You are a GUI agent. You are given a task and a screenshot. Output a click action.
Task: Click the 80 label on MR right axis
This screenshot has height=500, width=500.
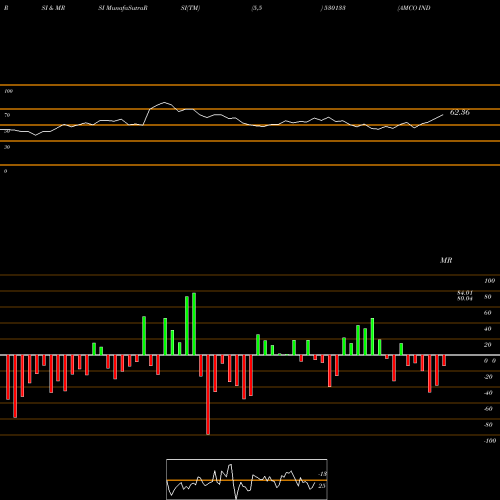[487, 297]
